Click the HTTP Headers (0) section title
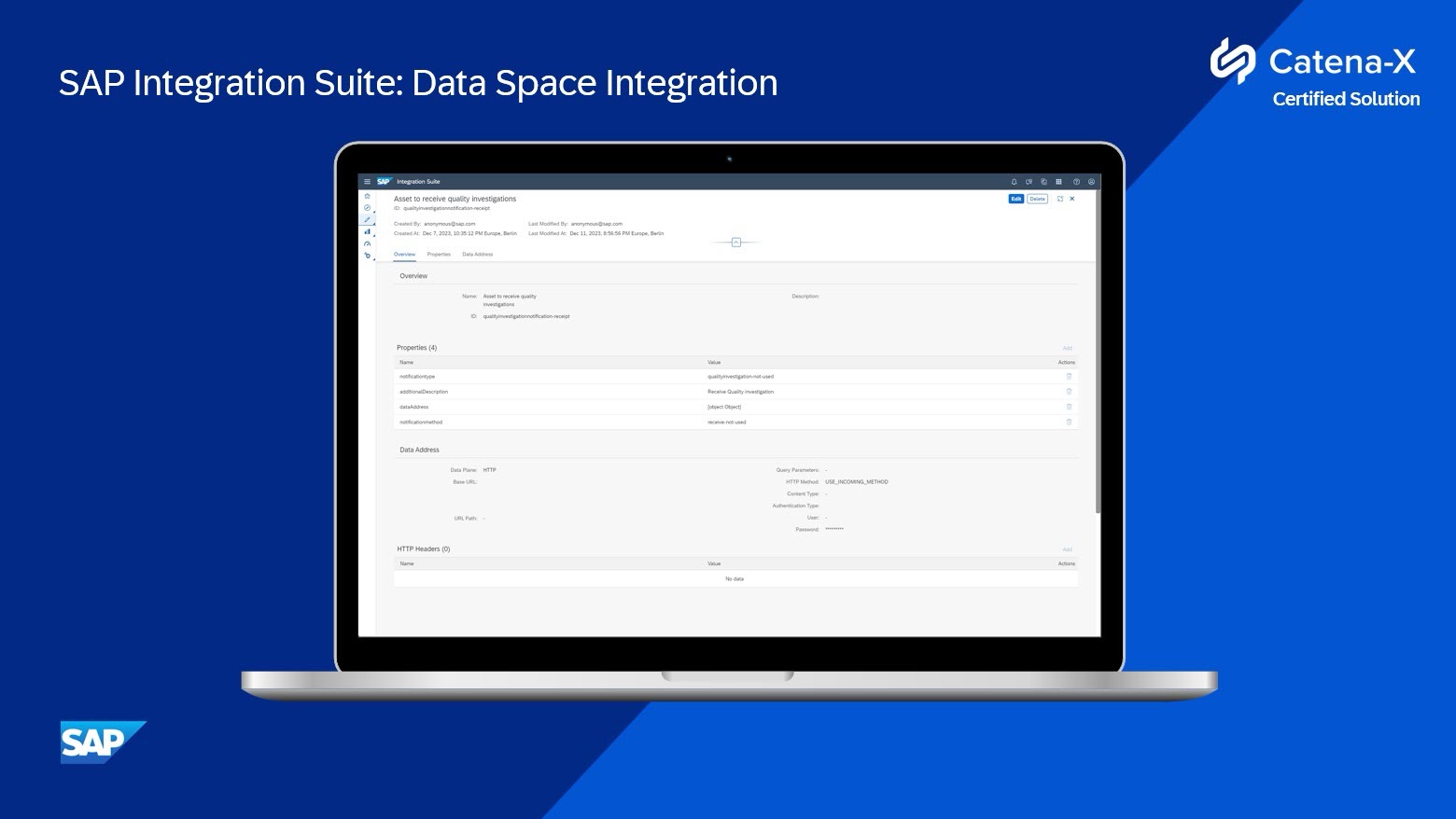This screenshot has height=819, width=1456. tap(424, 549)
